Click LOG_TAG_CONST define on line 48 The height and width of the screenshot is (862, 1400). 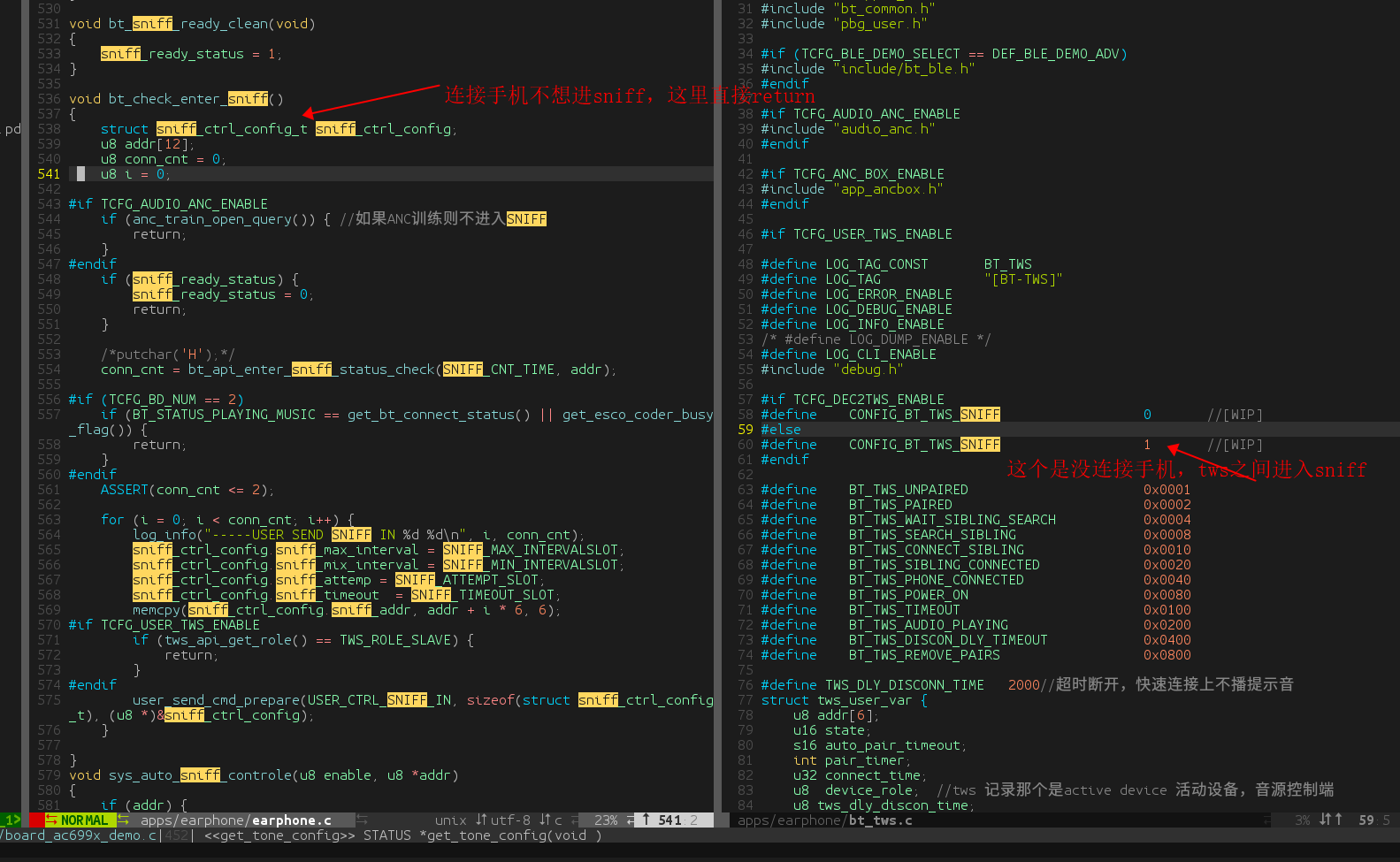tap(877, 264)
